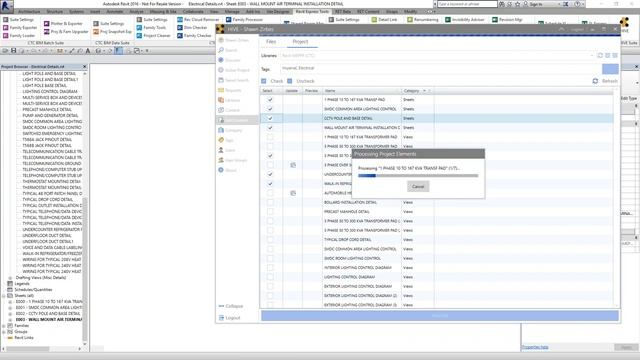Viewport: 640px width, 360px height.
Task: Open the Sign In dropdown
Action: [558, 4]
